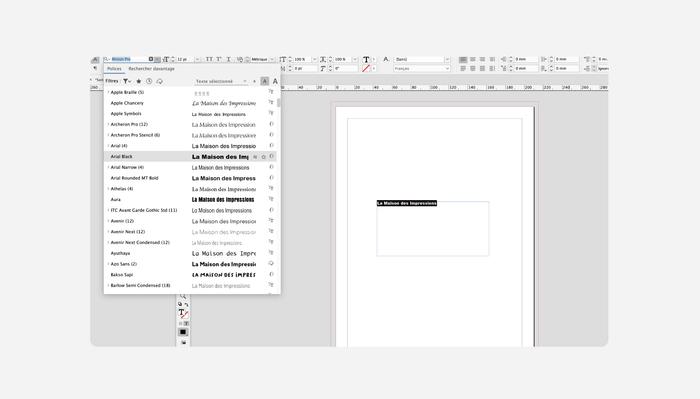700x399 pixels.
Task: Center align paragraph text
Action: pos(473,59)
